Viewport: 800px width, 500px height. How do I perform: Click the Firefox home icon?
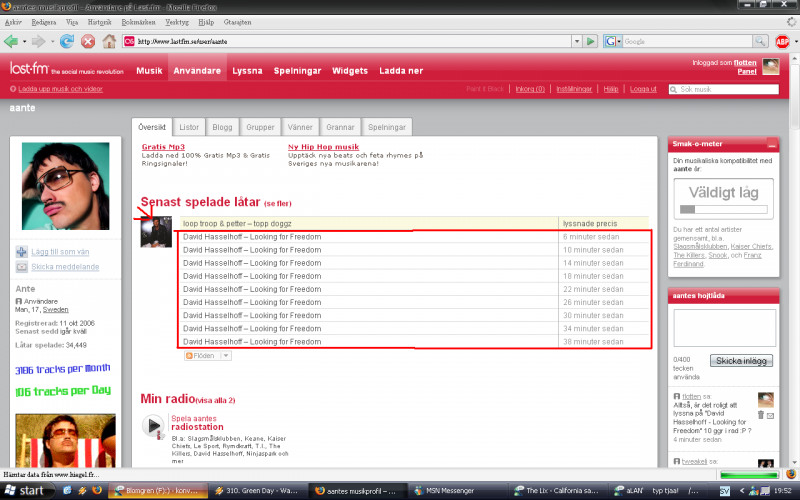coord(109,41)
